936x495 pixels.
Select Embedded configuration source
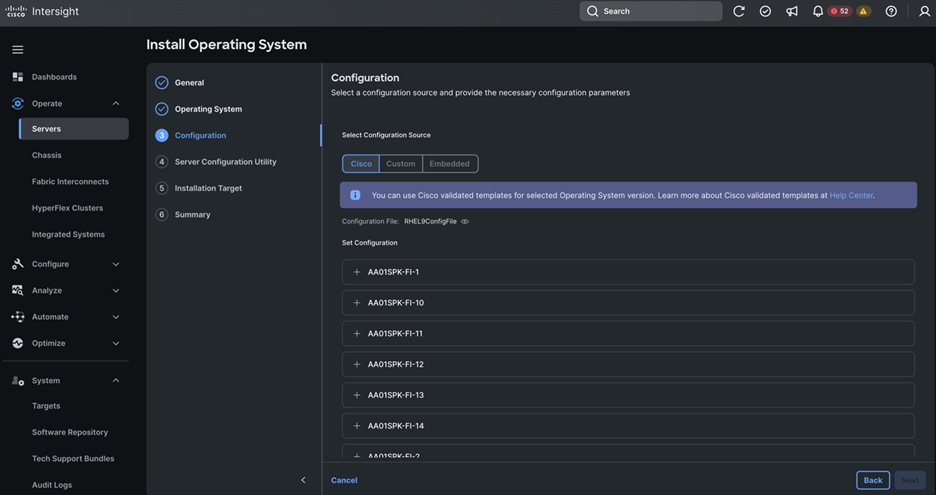449,164
